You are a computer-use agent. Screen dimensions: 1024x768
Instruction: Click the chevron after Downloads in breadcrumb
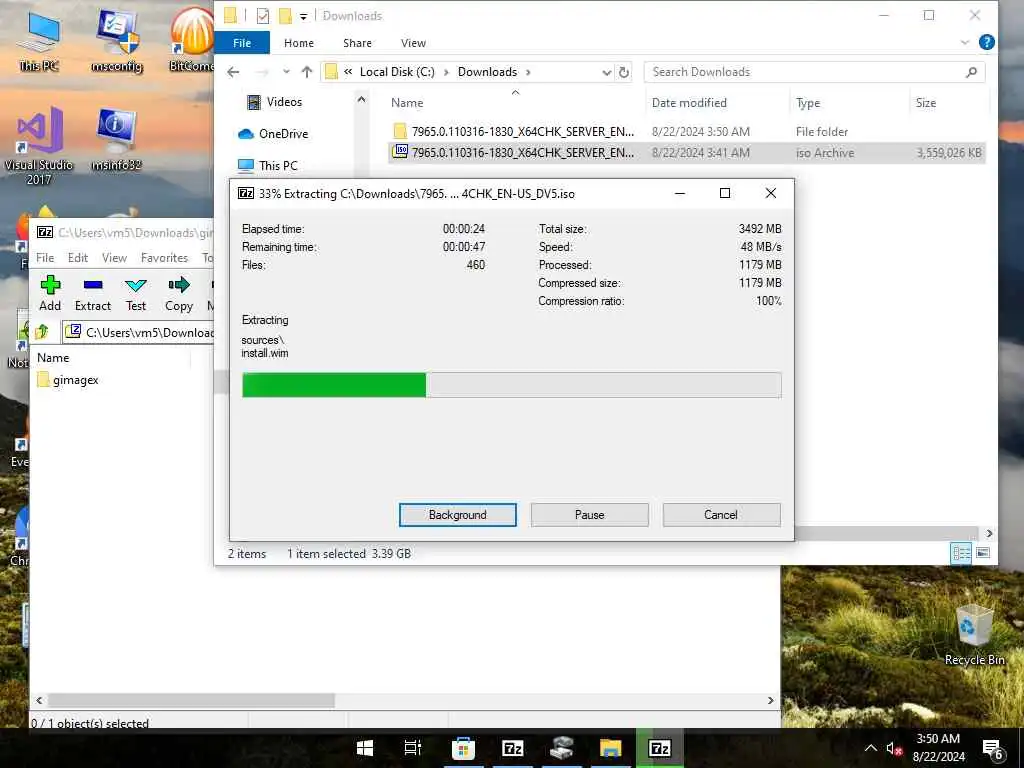coord(528,72)
